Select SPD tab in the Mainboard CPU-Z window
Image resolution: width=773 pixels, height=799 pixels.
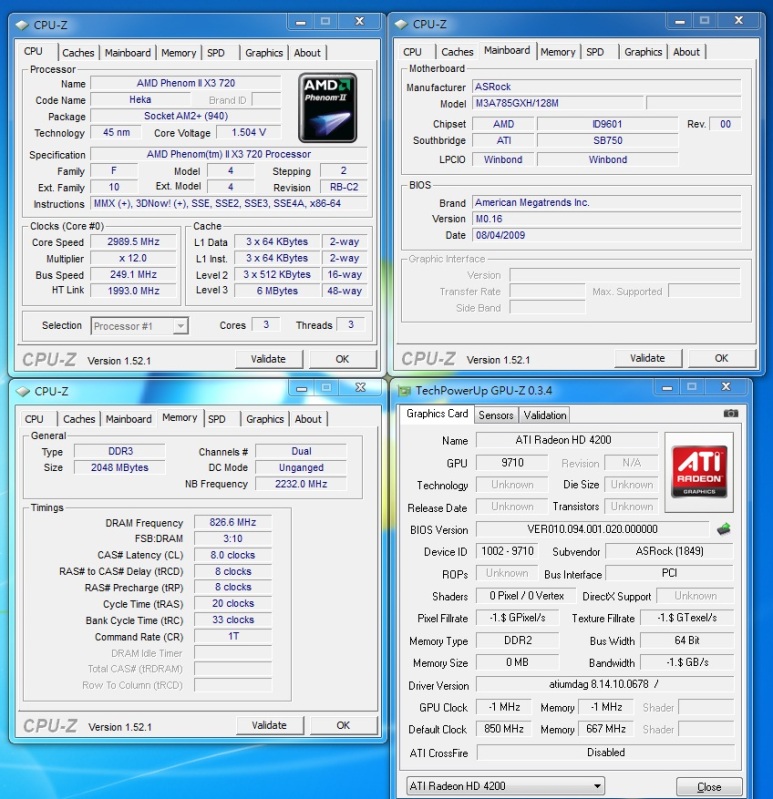click(595, 51)
